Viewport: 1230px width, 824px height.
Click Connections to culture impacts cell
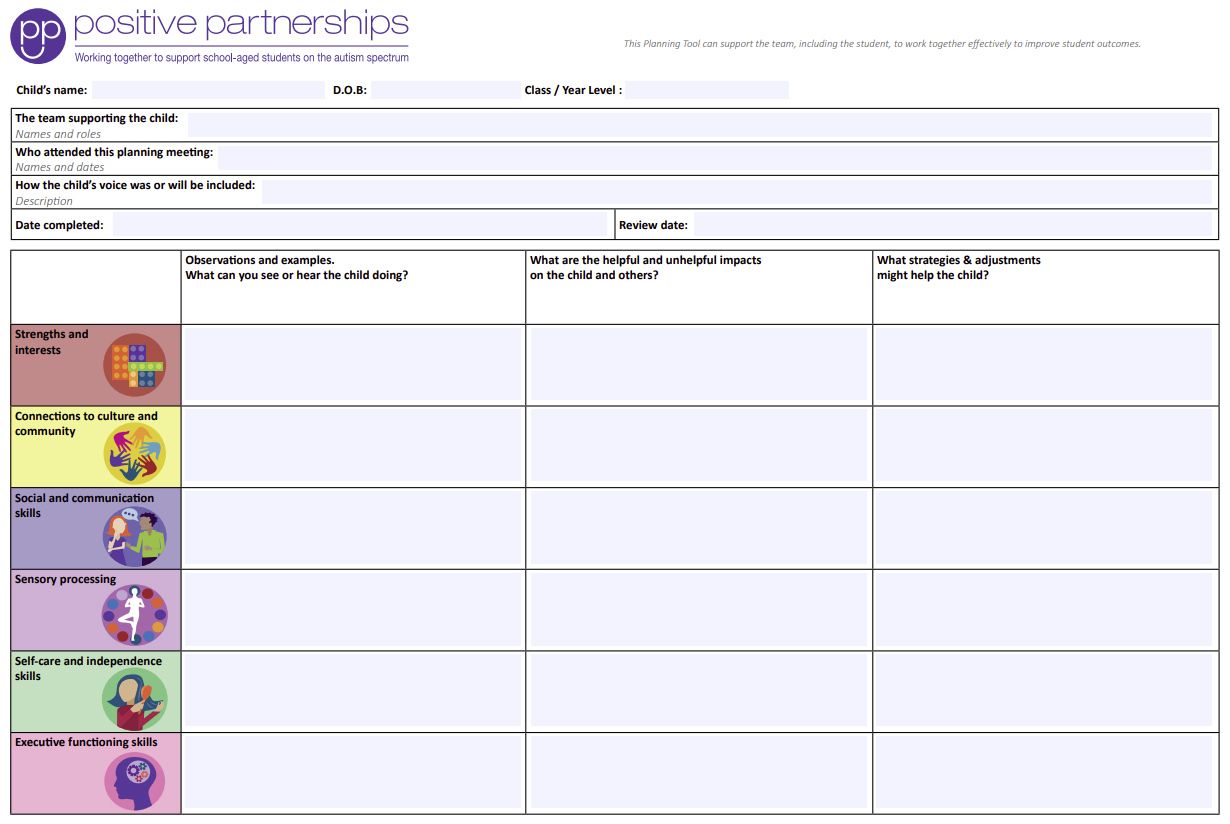tap(699, 447)
